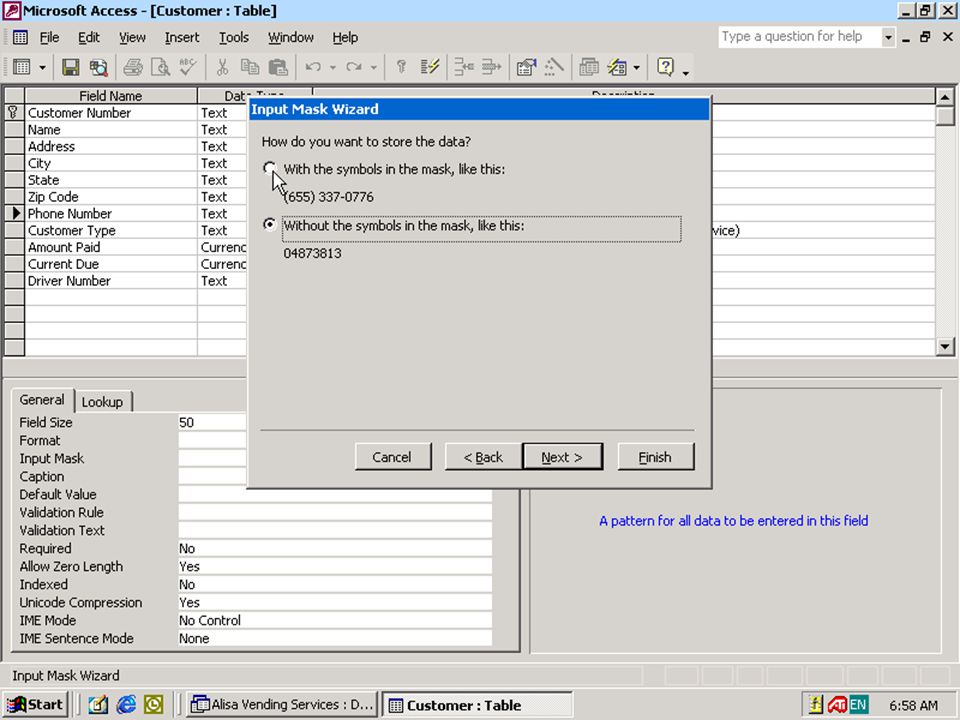Open the Indexes toolbar icon
The width and height of the screenshot is (960, 720).
(x=430, y=67)
